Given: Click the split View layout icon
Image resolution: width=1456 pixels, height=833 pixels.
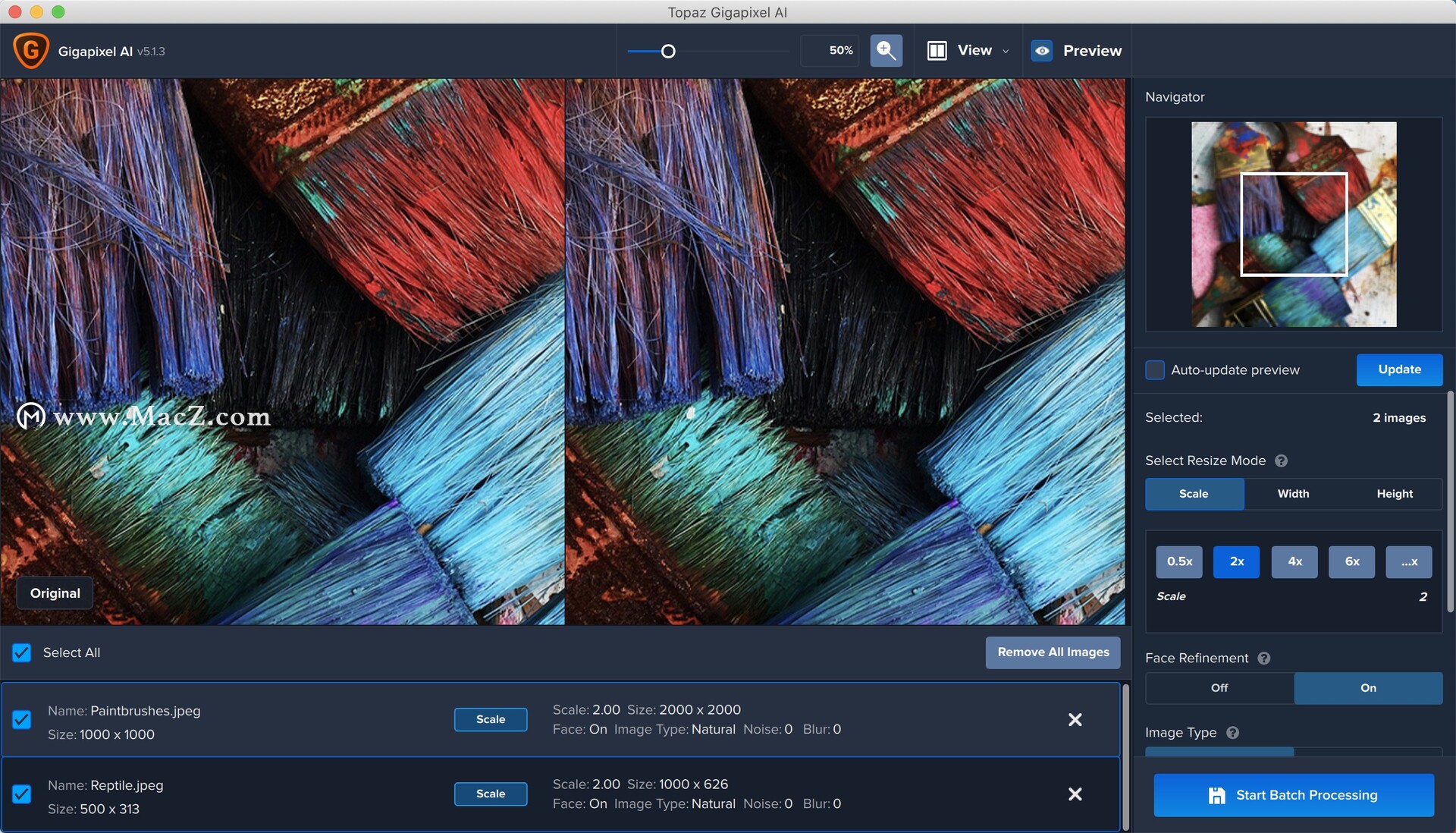Looking at the screenshot, I should [x=937, y=51].
